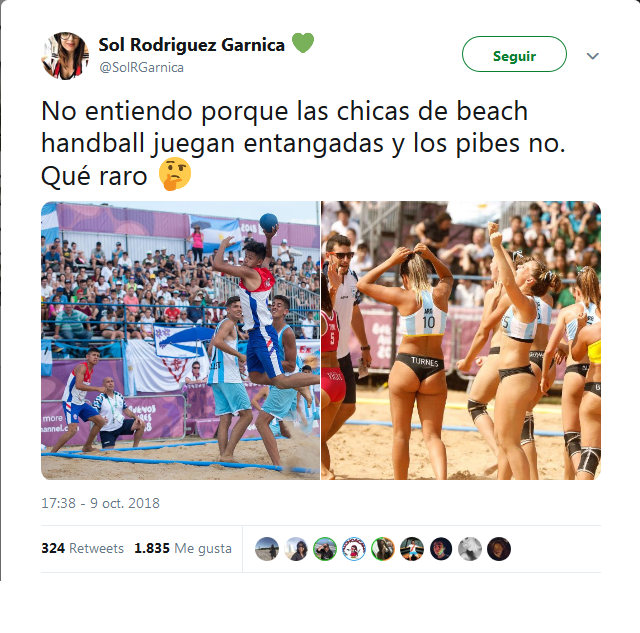Open the fourth liker avatar with cartoon logo
640x633 pixels.
[x=354, y=549]
